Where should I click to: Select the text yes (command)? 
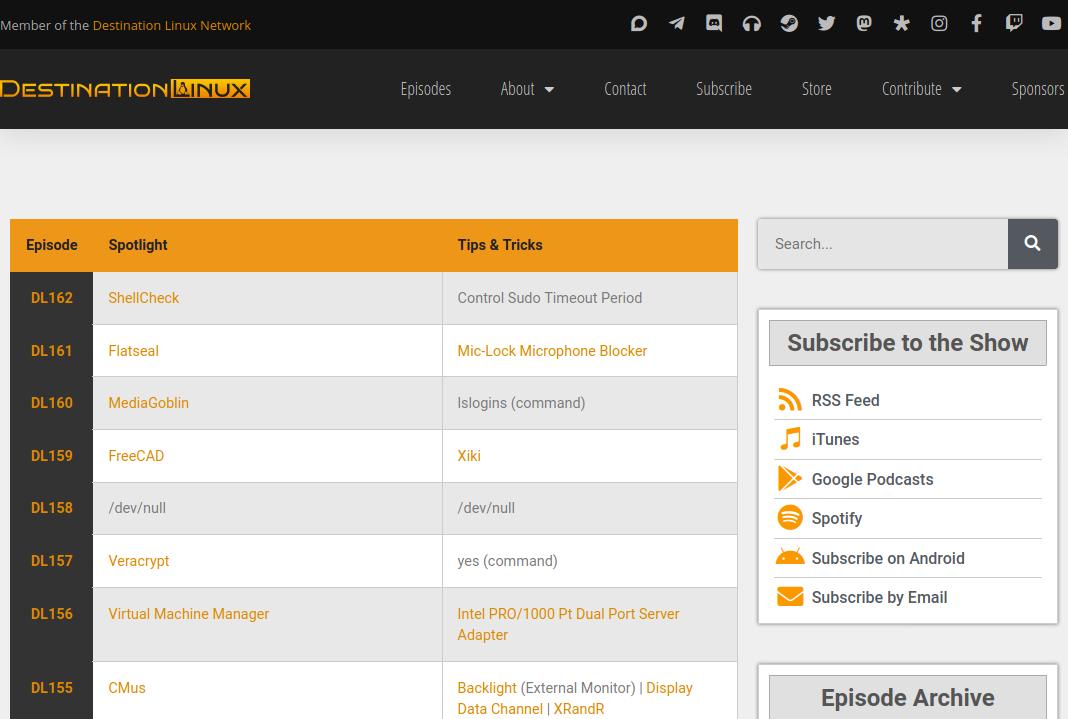tap(507, 560)
